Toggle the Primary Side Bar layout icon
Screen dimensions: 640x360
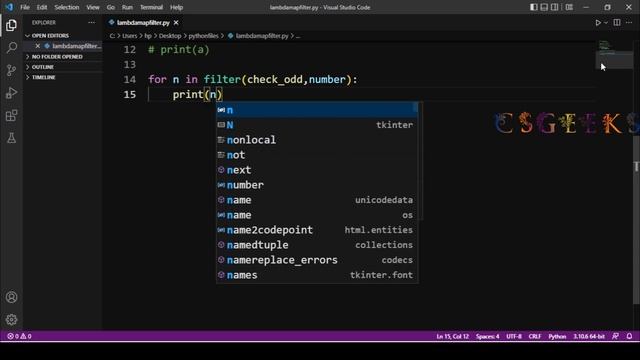[x=533, y=7]
